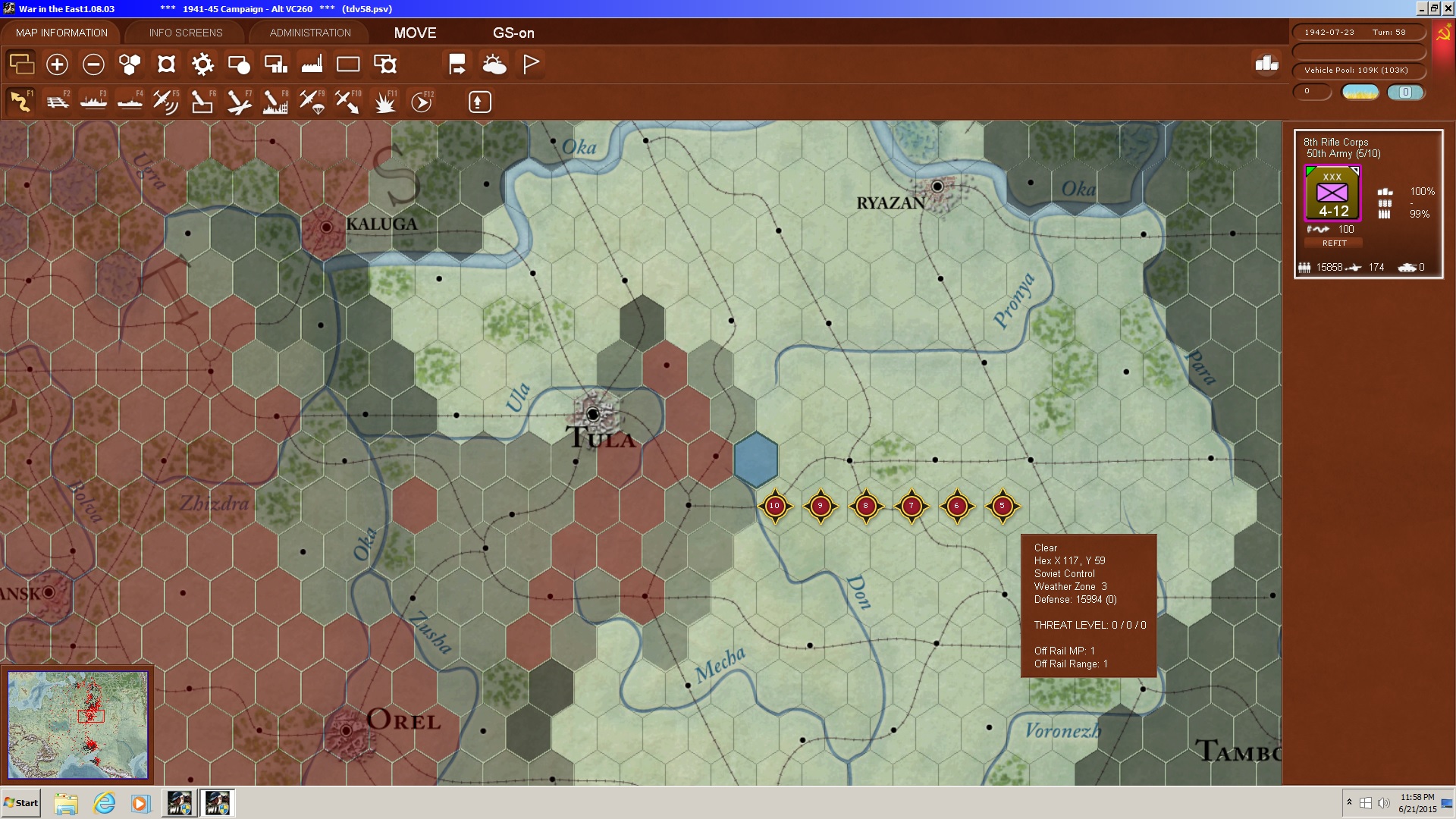Image resolution: width=1456 pixels, height=819 pixels.
Task: Click the Orel city hex
Action: [x=347, y=731]
